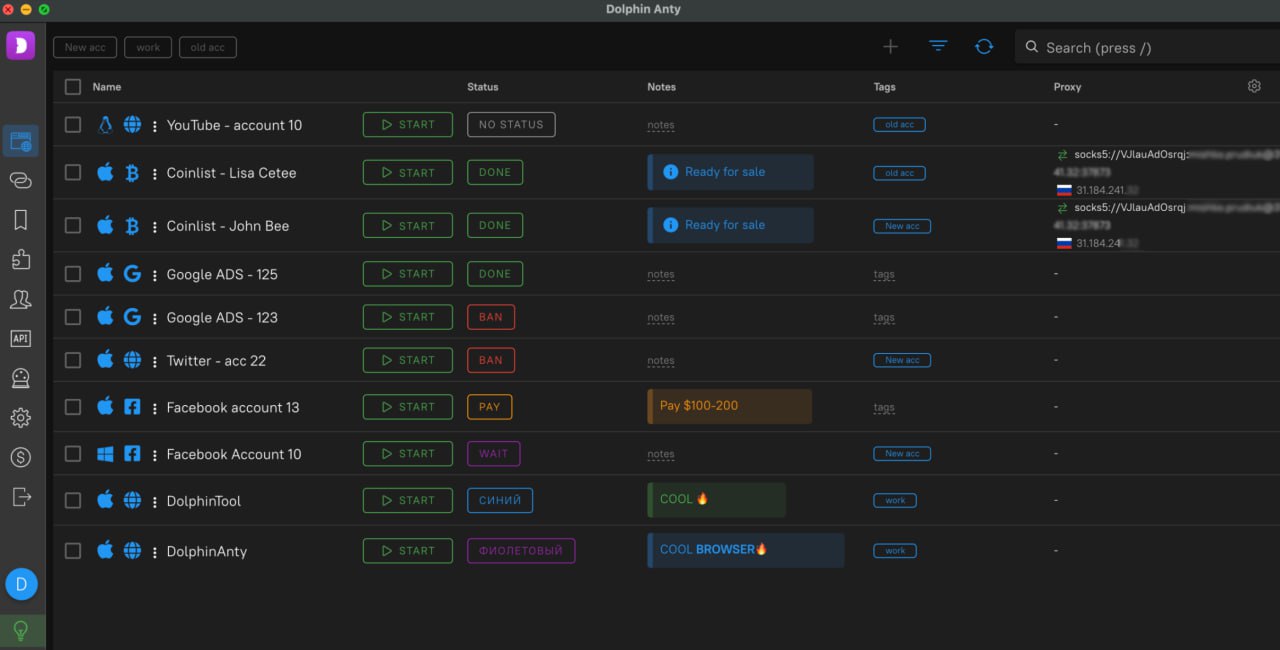Open the API section in sidebar
The width and height of the screenshot is (1280, 650).
[x=20, y=339]
